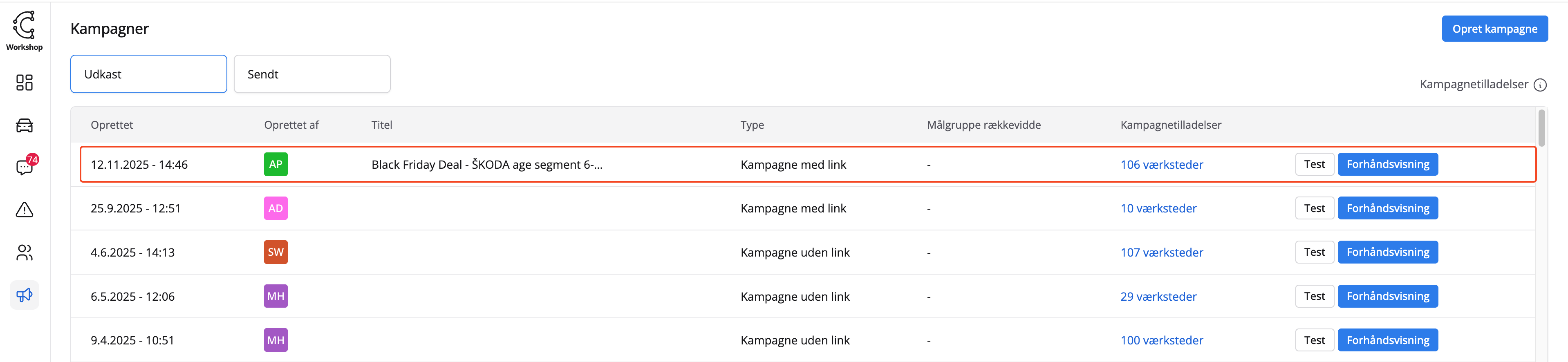Open the 106 værksteder link

tap(1161, 165)
